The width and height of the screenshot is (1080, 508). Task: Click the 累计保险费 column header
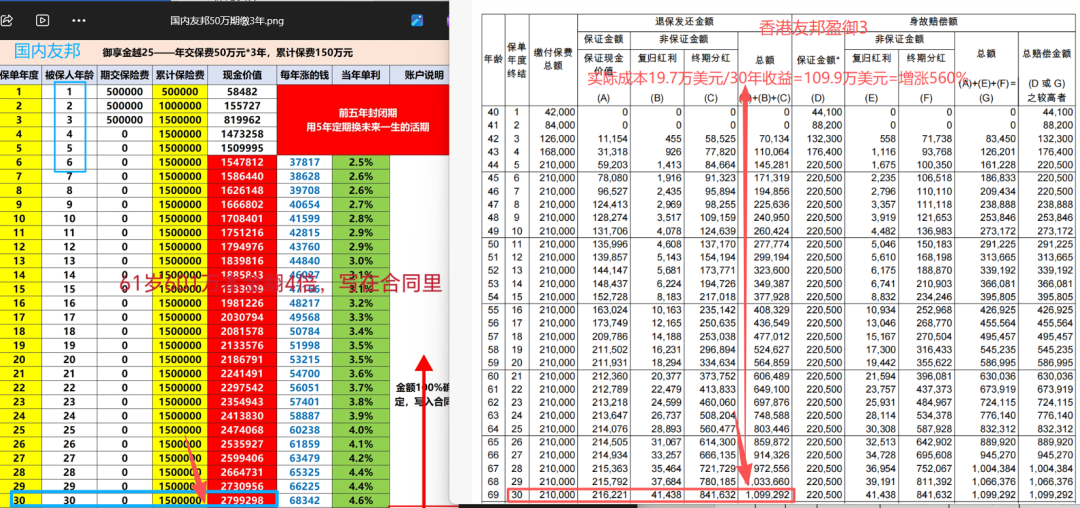180,75
